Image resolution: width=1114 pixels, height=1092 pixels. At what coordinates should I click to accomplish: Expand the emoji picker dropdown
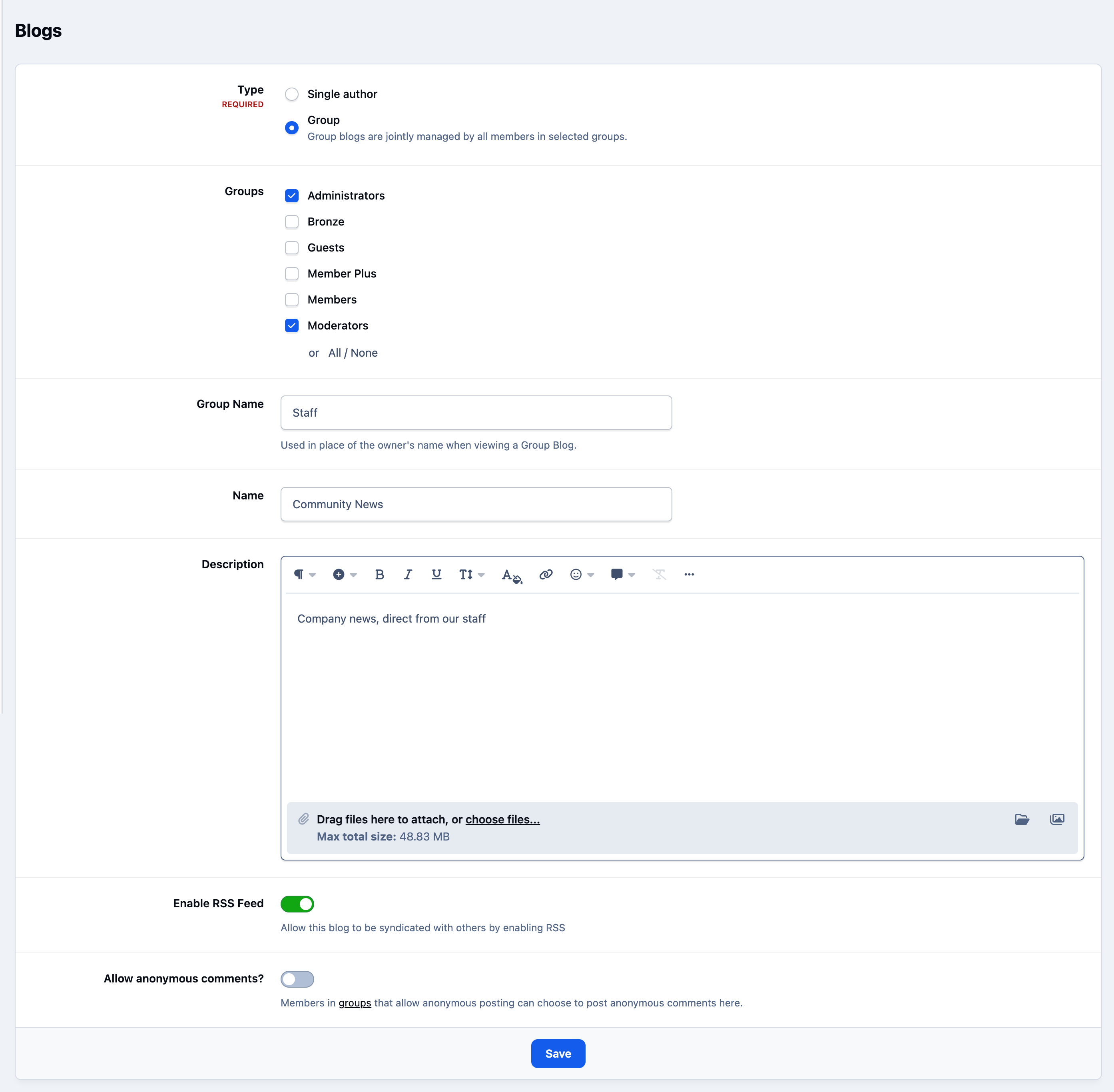coord(582,575)
